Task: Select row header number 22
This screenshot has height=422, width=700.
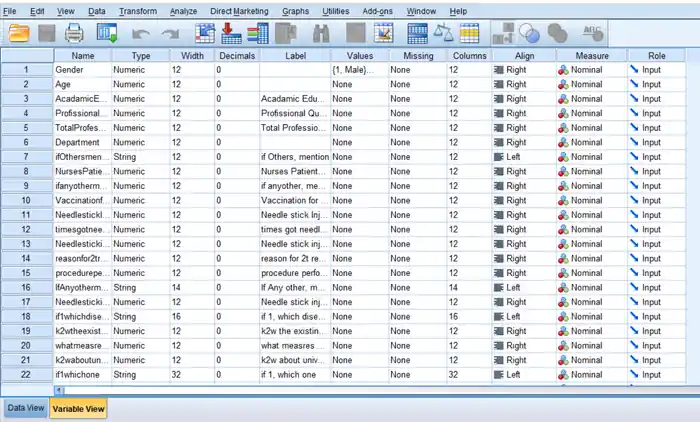Action: coord(26,375)
